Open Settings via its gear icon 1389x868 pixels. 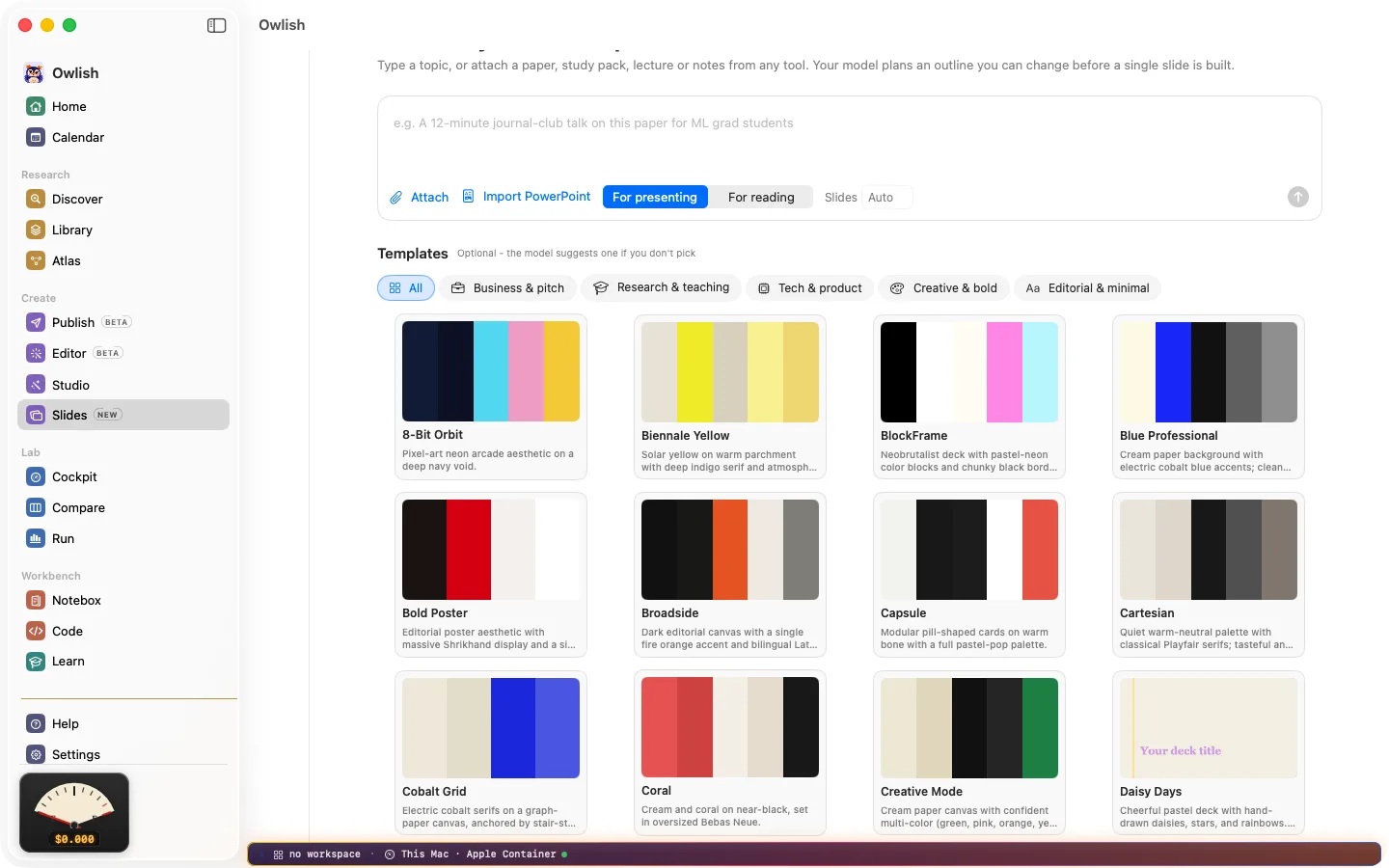pos(36,754)
